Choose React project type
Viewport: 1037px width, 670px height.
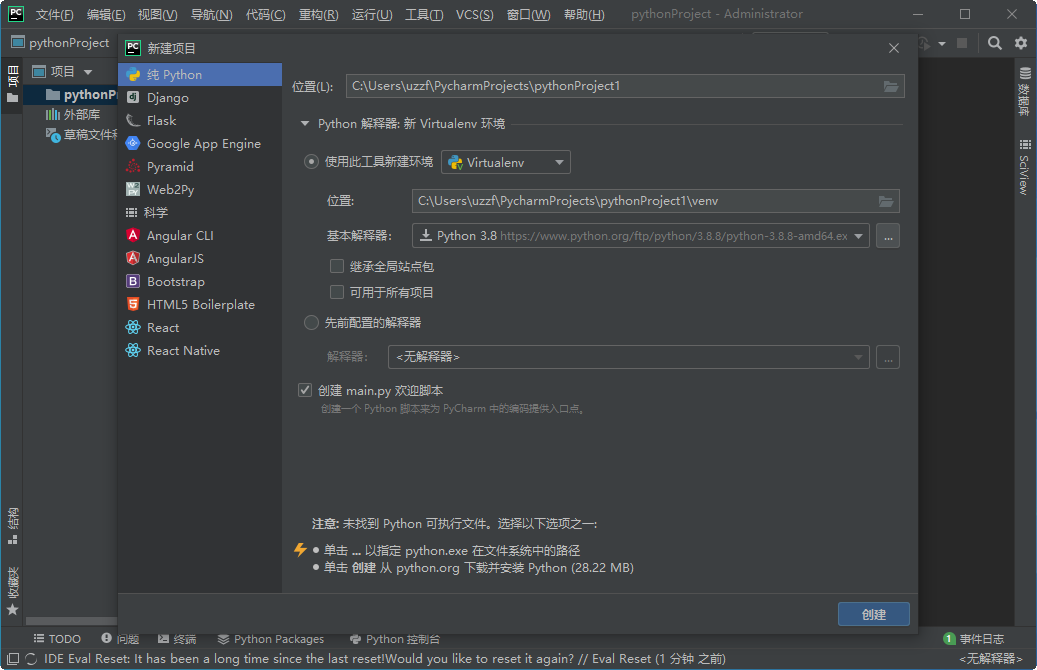tap(200, 327)
